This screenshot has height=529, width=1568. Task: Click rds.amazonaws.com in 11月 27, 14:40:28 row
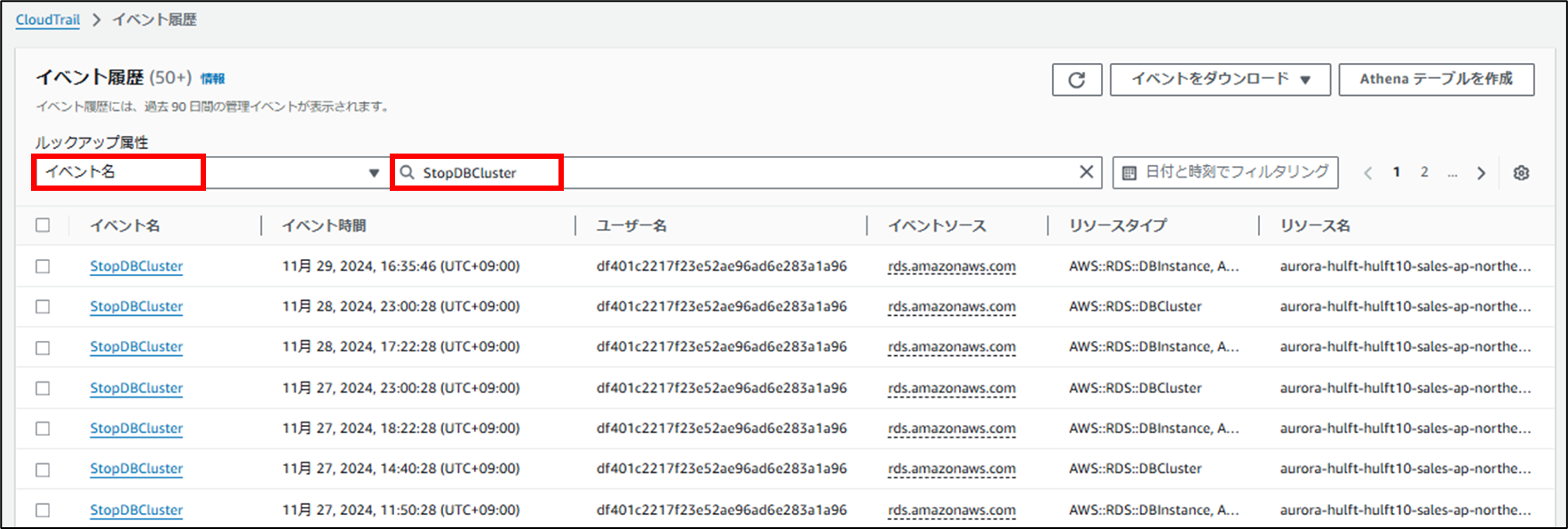pyautogui.click(x=952, y=469)
